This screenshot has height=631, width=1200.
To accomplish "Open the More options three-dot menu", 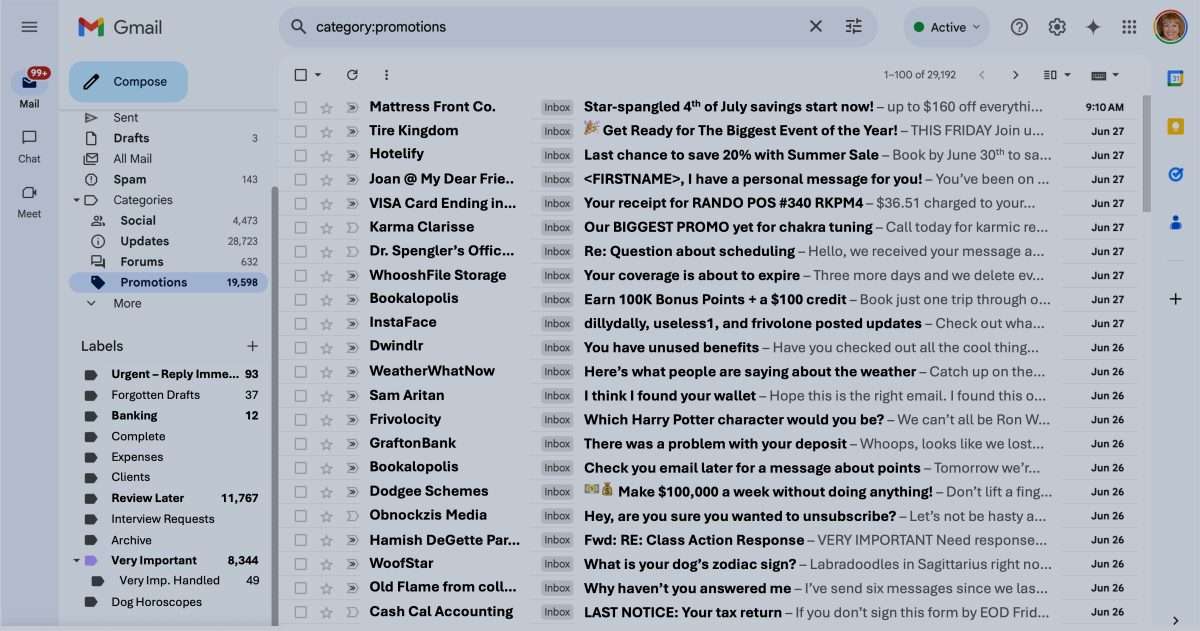I will [x=386, y=75].
